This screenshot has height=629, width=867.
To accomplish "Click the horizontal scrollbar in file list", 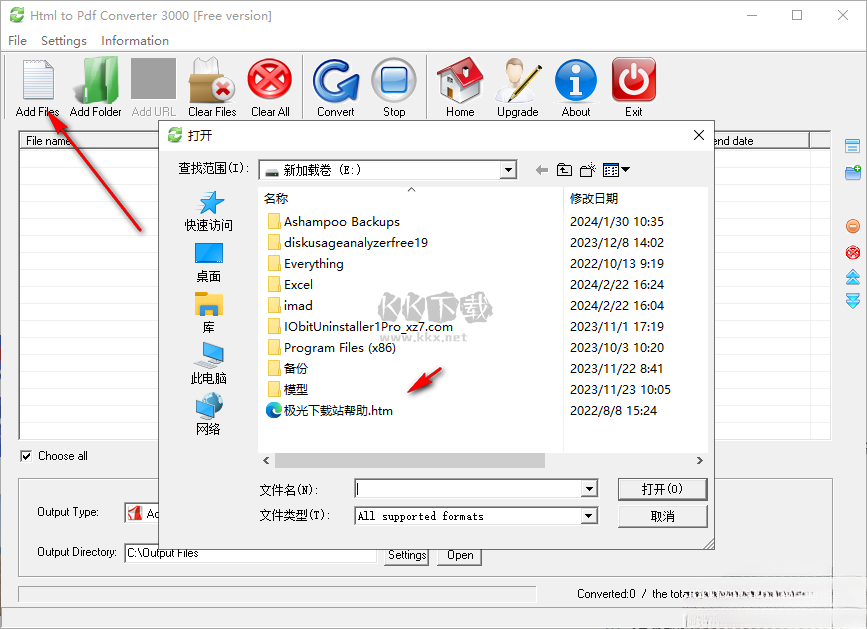I will 410,460.
